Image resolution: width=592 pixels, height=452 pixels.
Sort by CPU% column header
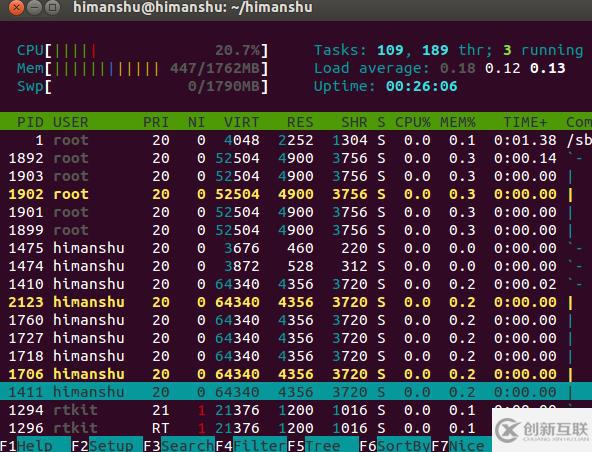point(413,122)
